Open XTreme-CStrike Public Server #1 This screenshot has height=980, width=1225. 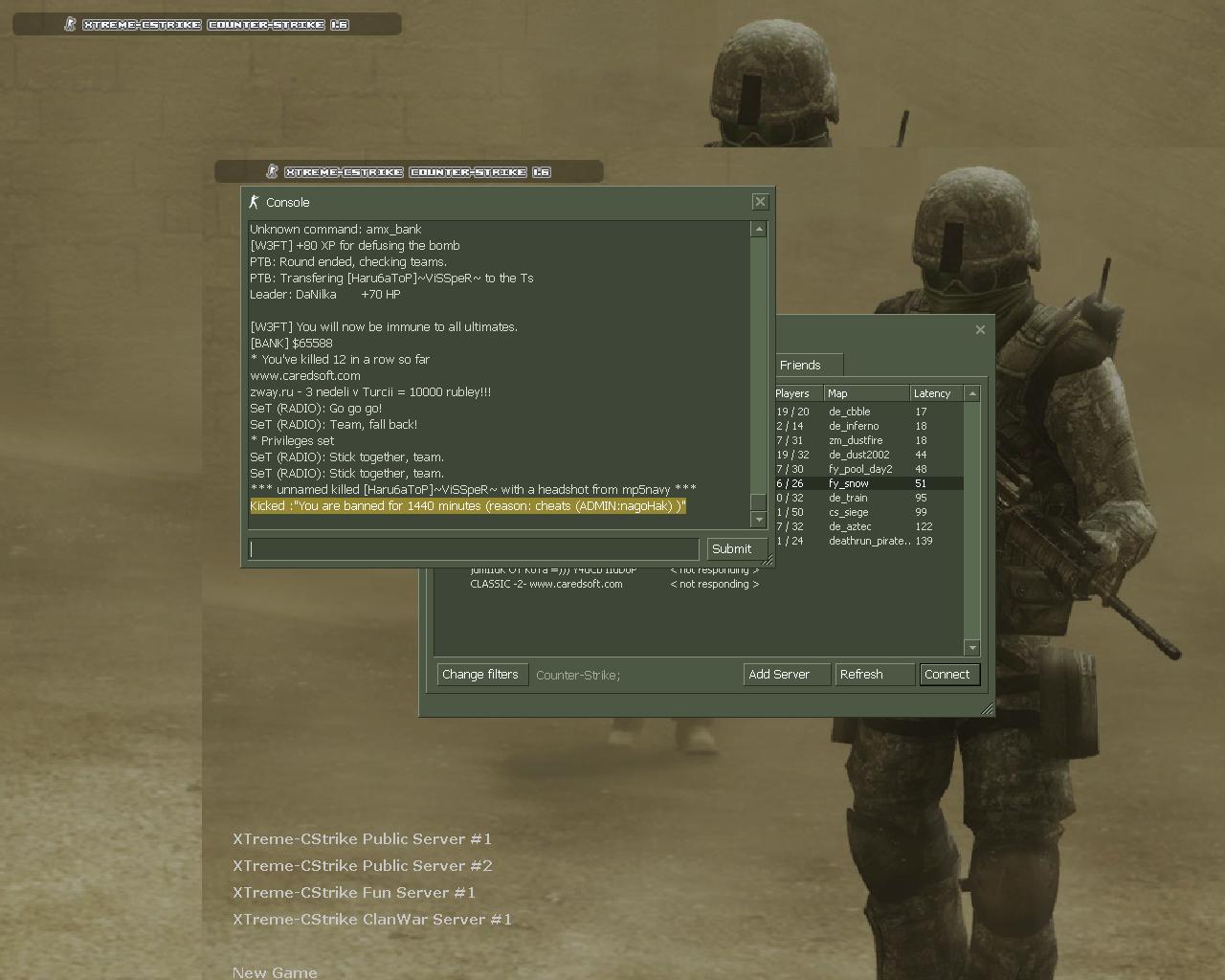tap(362, 839)
